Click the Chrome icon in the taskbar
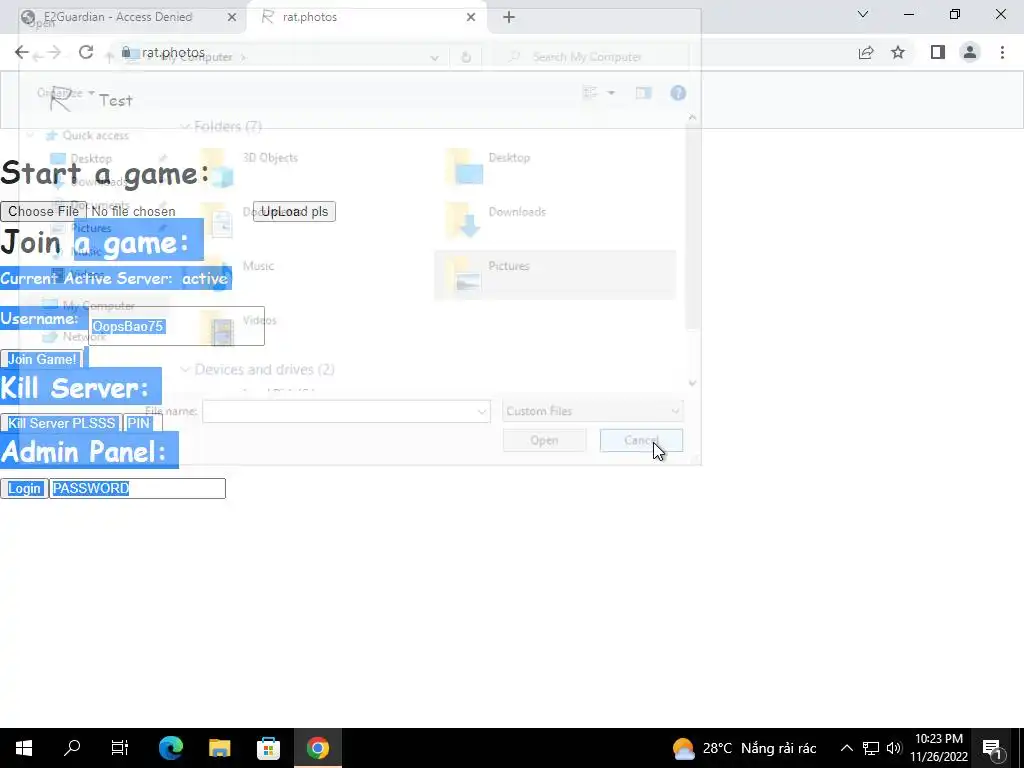Screen dimensions: 1024x768 (317, 748)
